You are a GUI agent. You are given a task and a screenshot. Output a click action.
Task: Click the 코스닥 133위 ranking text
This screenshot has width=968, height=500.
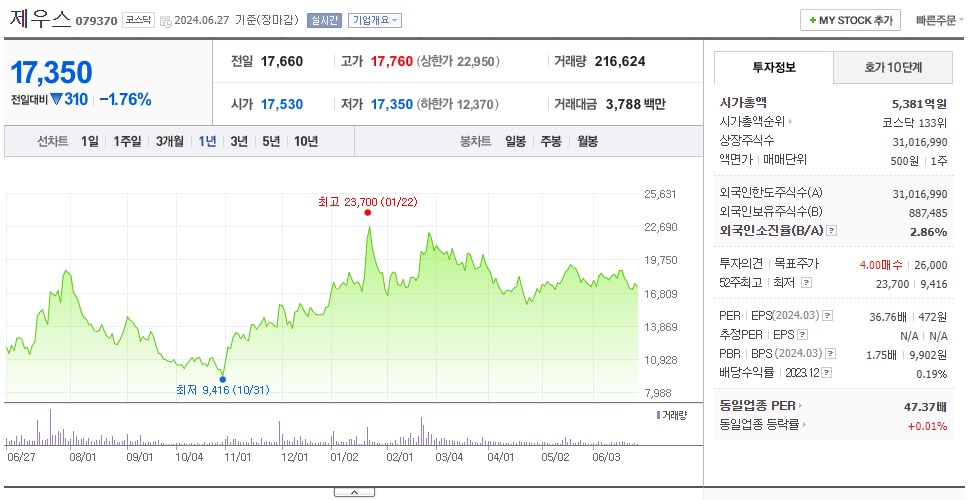click(x=915, y=122)
